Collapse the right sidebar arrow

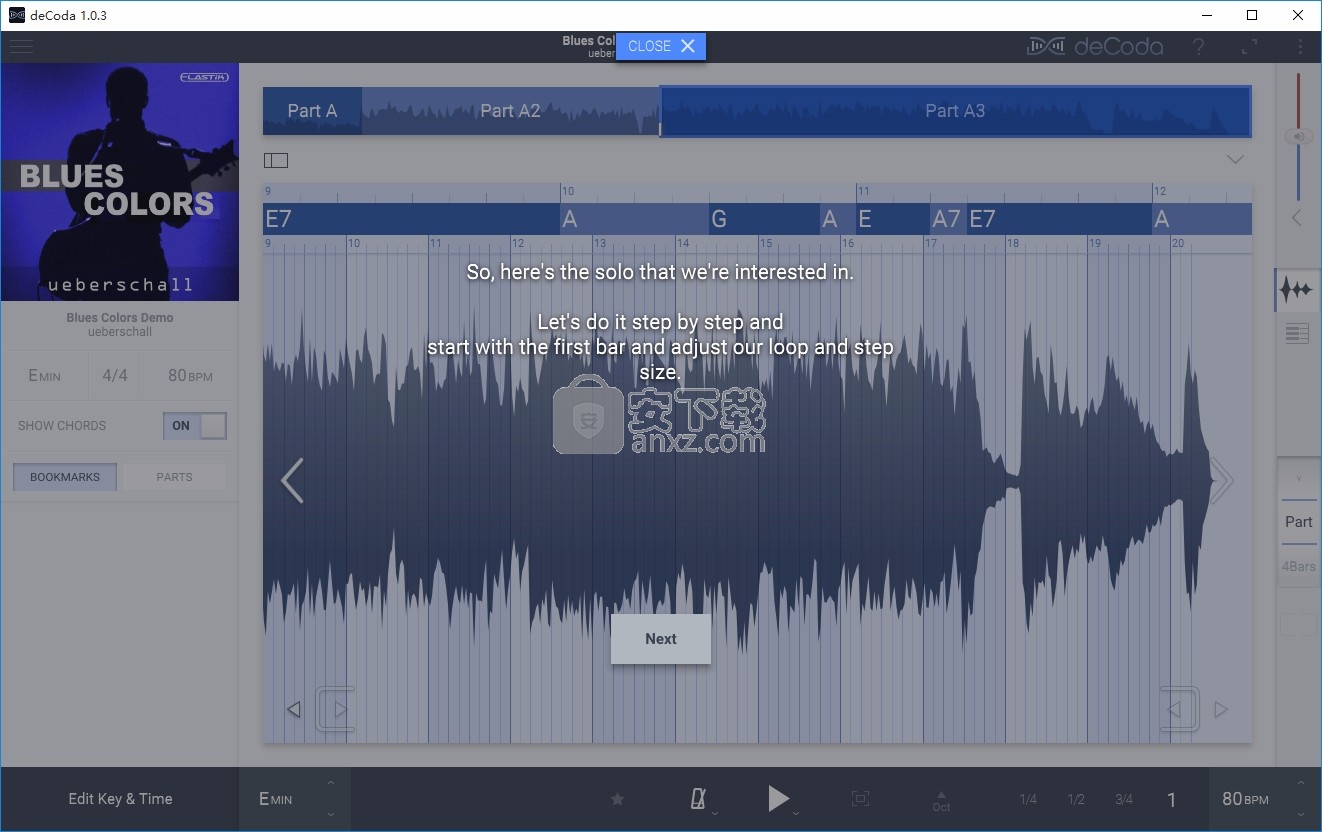tap(1298, 217)
